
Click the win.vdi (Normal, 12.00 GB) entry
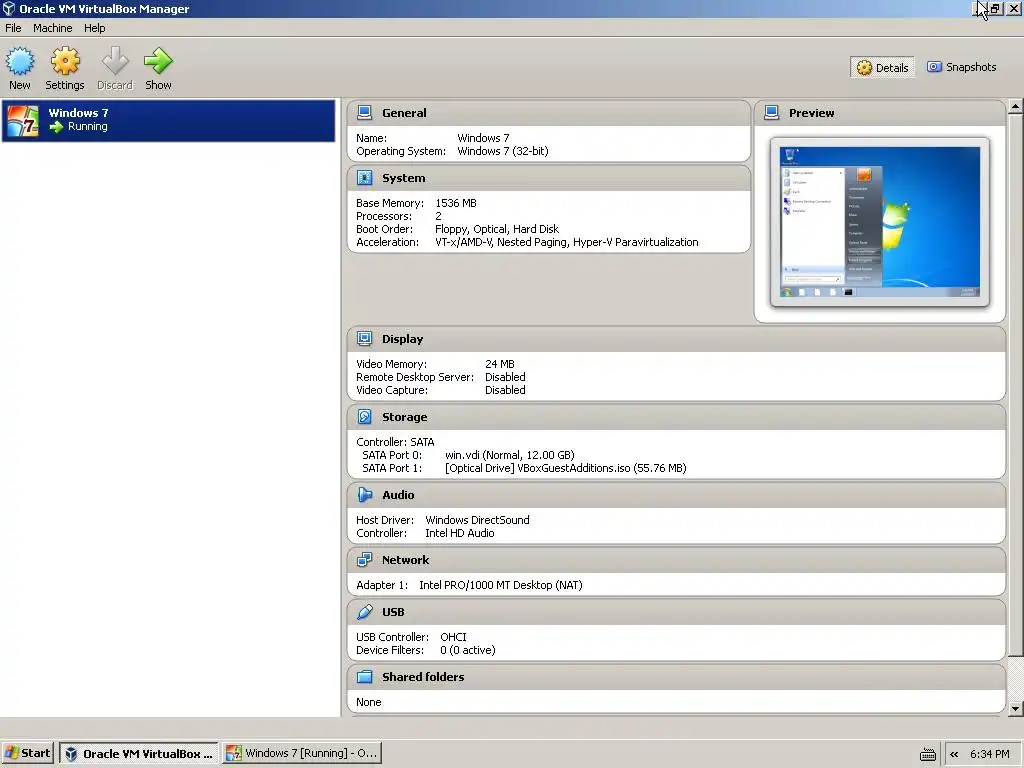click(x=510, y=455)
